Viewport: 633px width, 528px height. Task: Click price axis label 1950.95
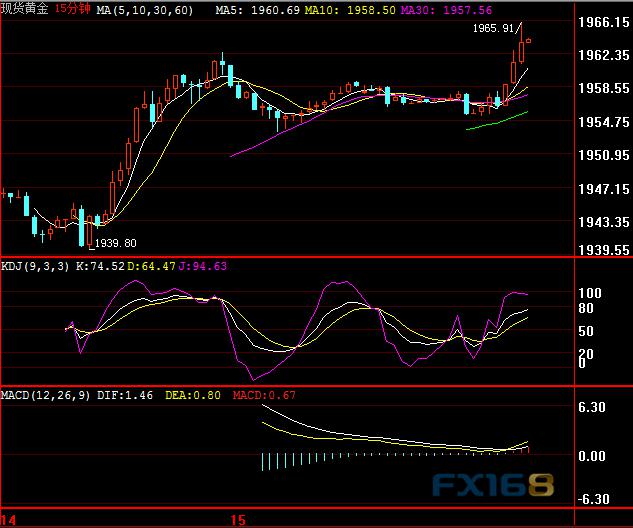point(604,155)
